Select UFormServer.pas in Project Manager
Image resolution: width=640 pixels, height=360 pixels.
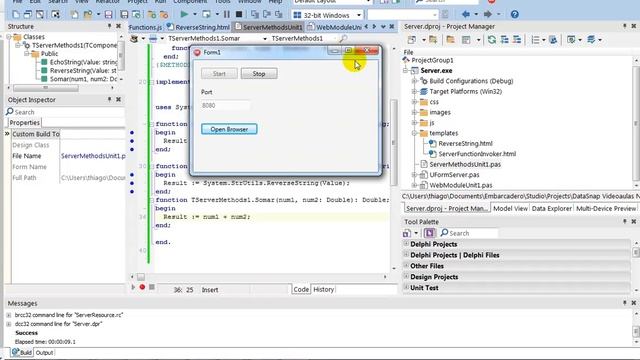click(454, 175)
